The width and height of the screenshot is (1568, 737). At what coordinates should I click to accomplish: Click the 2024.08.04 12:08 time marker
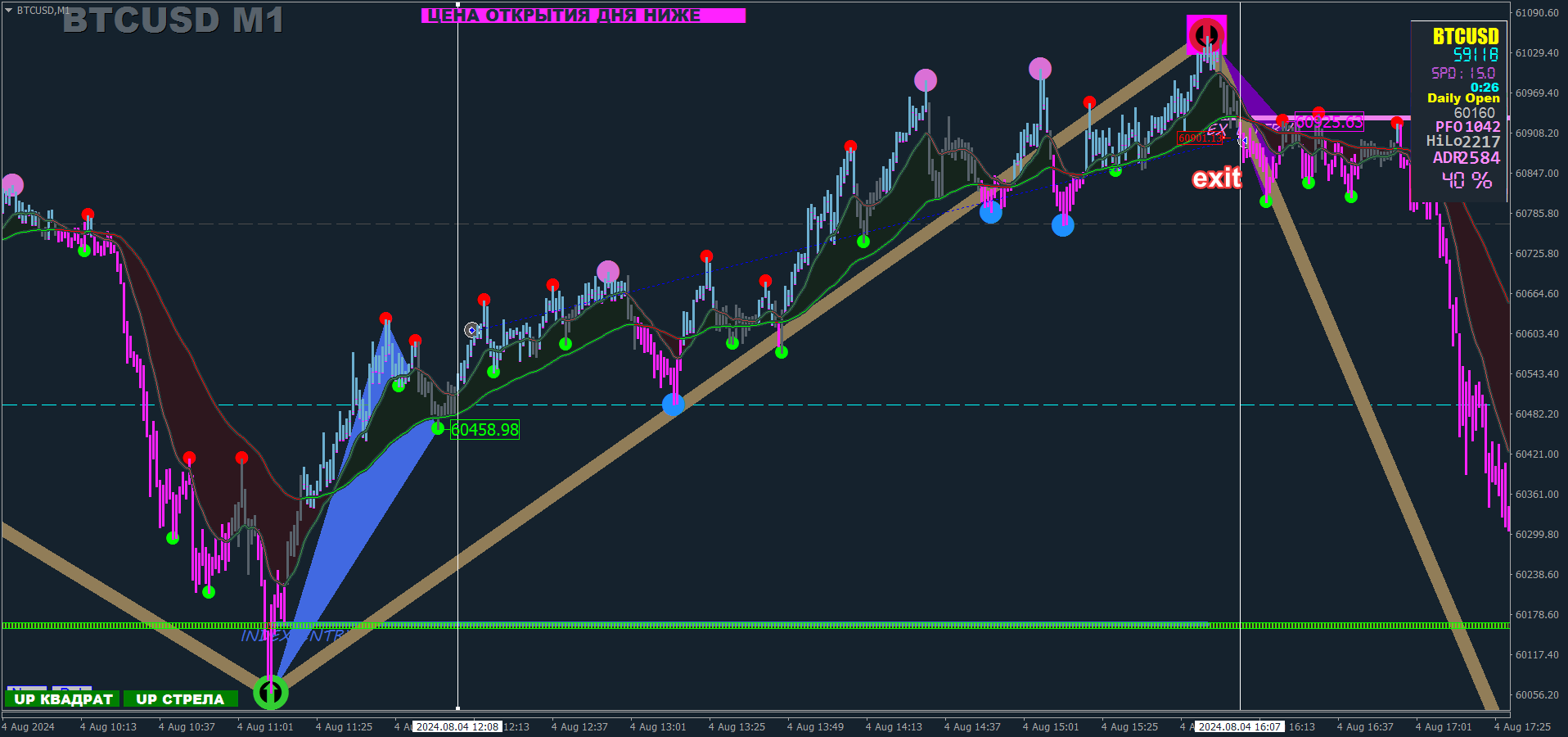[x=457, y=726]
